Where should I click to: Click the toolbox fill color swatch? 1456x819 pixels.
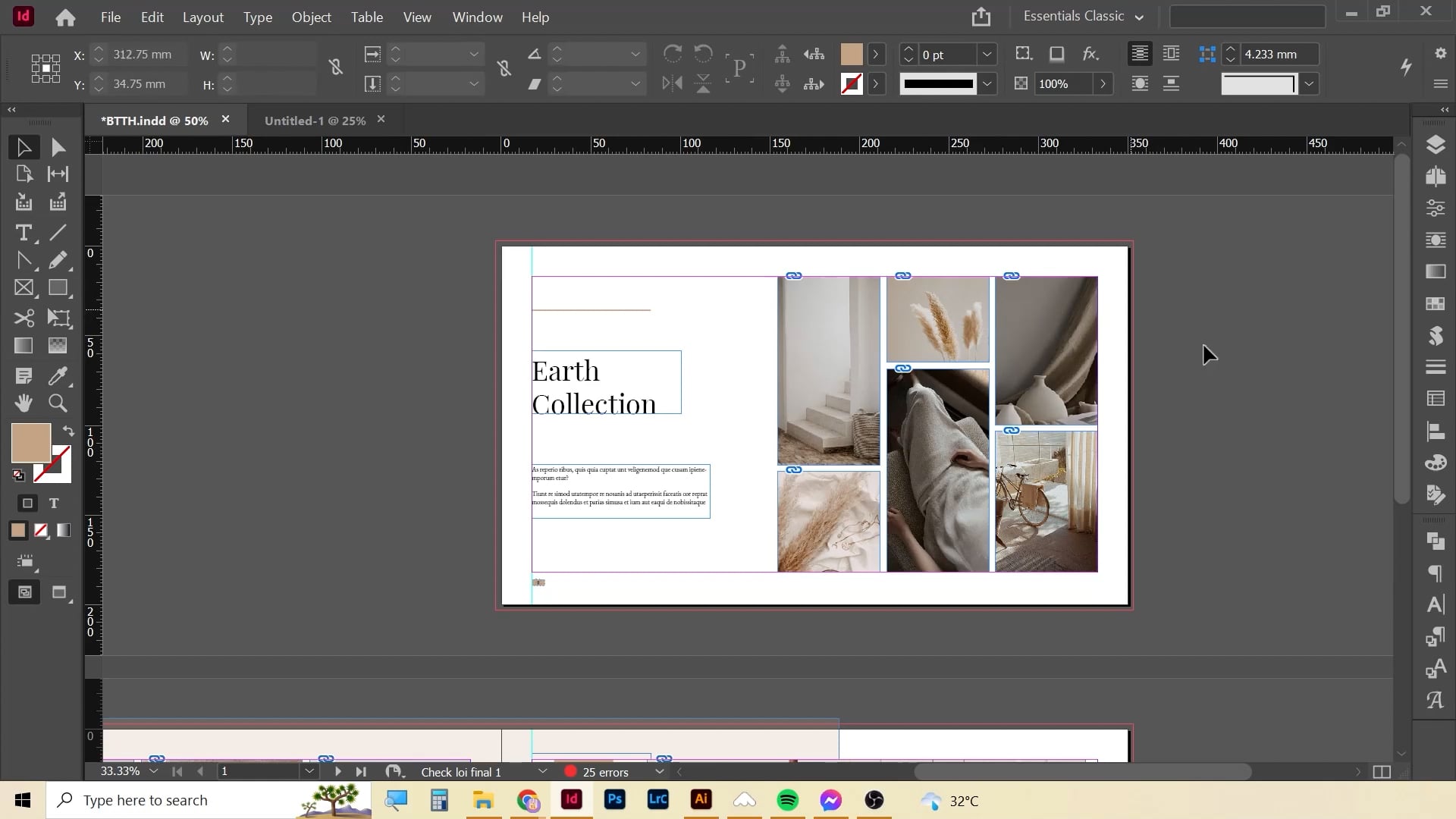[x=30, y=442]
